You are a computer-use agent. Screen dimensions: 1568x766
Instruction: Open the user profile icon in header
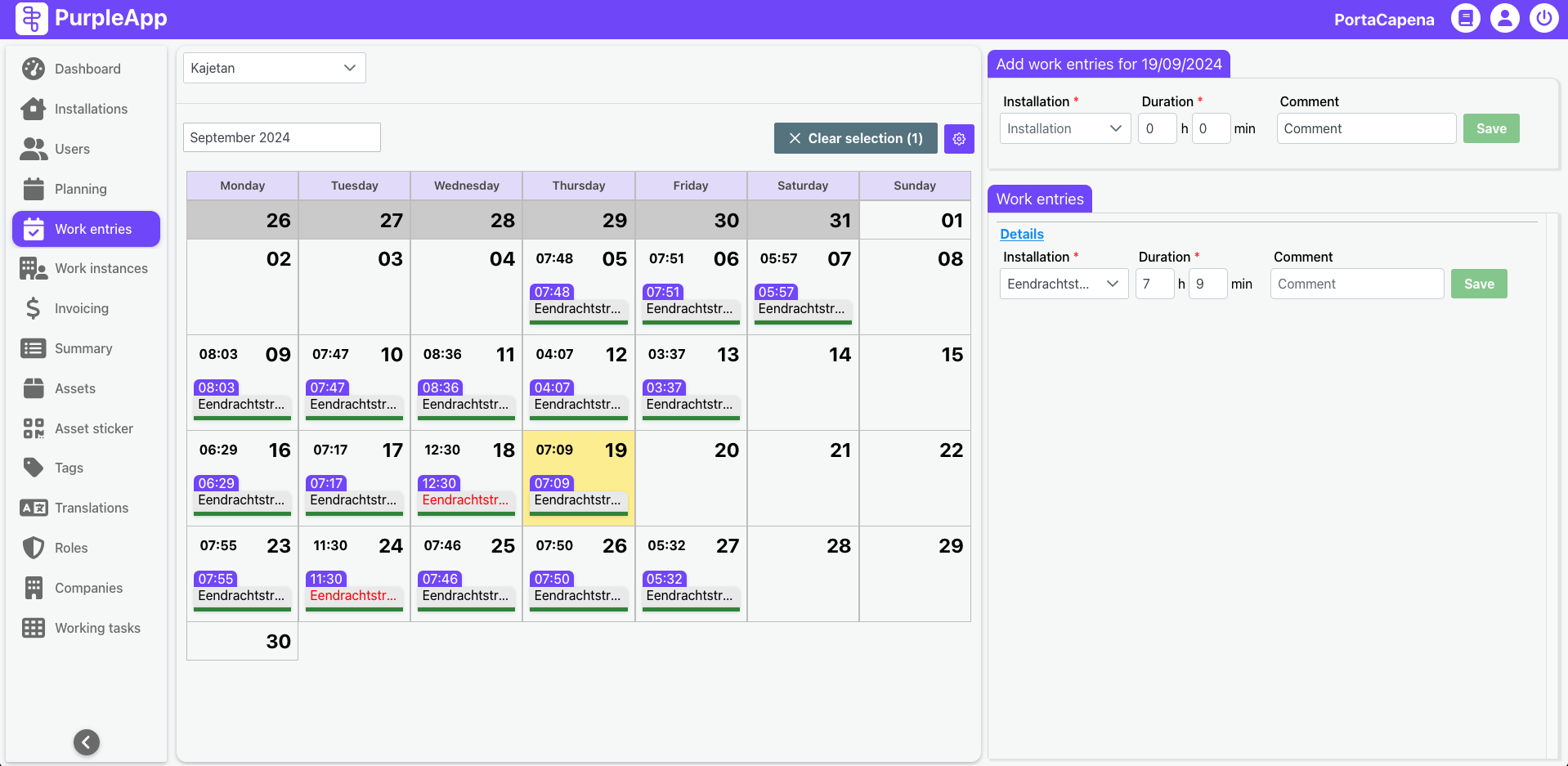point(1505,18)
